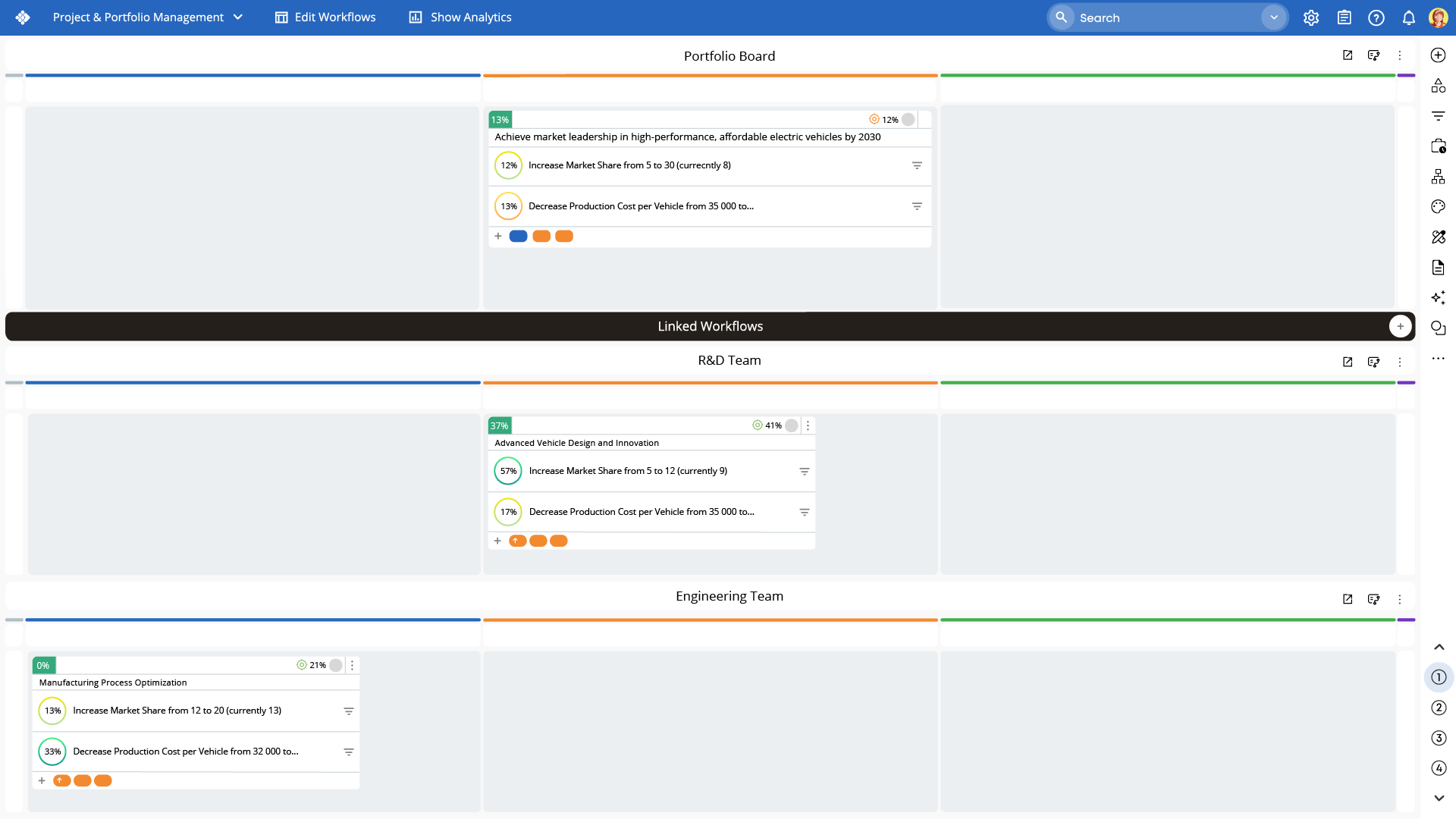Click the filter icon in the right sidebar
Image resolution: width=1456 pixels, height=819 pixels.
pos(1439,115)
